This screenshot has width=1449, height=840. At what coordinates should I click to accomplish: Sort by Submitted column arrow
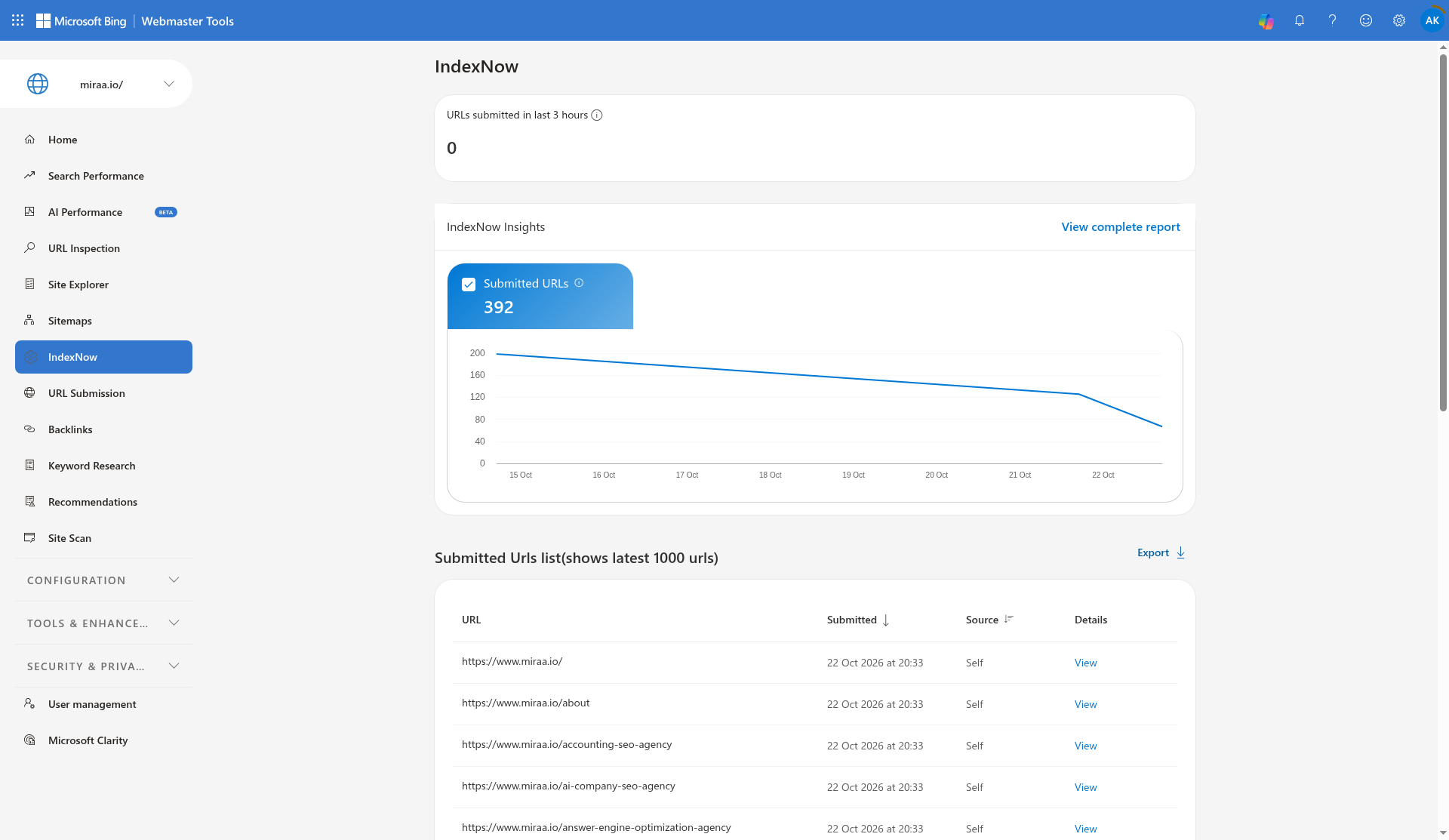point(886,620)
